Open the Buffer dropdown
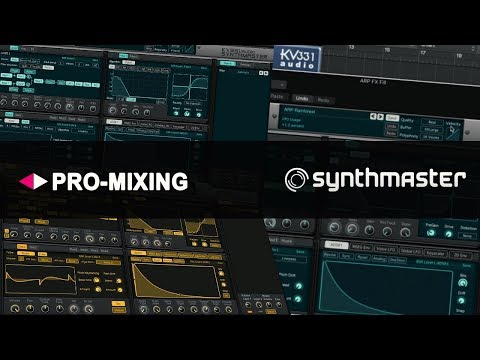The image size is (480, 360). (432, 130)
